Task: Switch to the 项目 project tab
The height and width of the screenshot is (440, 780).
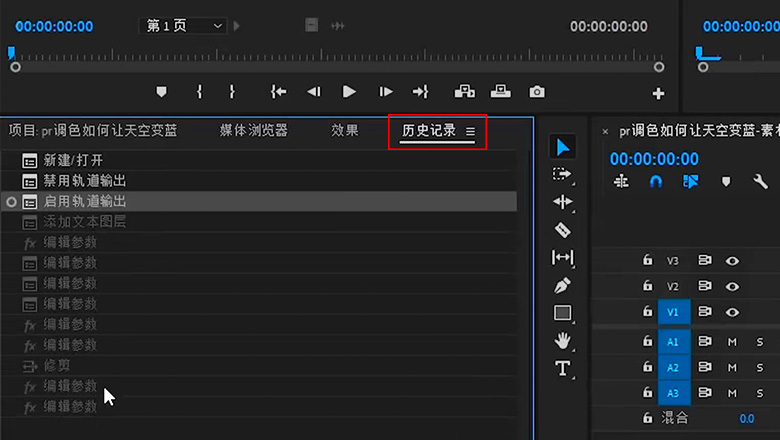Action: pyautogui.click(x=93, y=131)
